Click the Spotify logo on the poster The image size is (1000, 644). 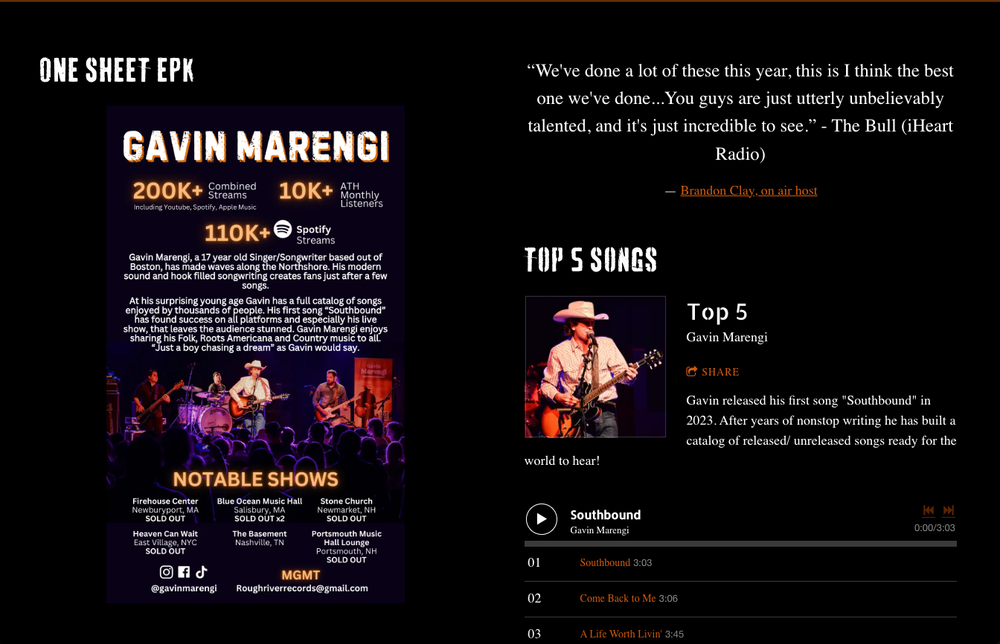[283, 229]
